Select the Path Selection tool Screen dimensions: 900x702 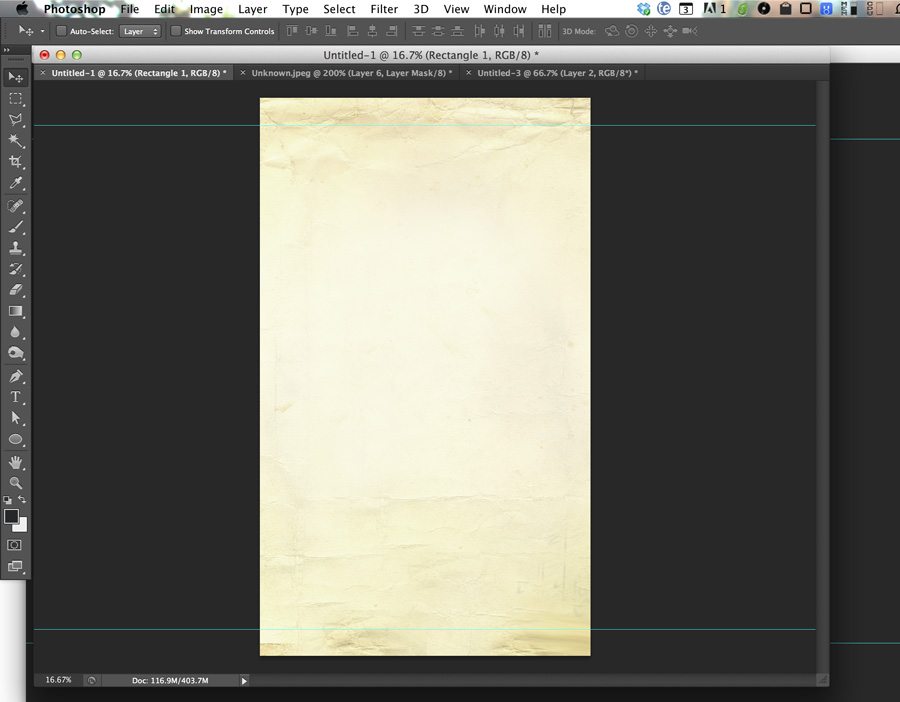15,418
